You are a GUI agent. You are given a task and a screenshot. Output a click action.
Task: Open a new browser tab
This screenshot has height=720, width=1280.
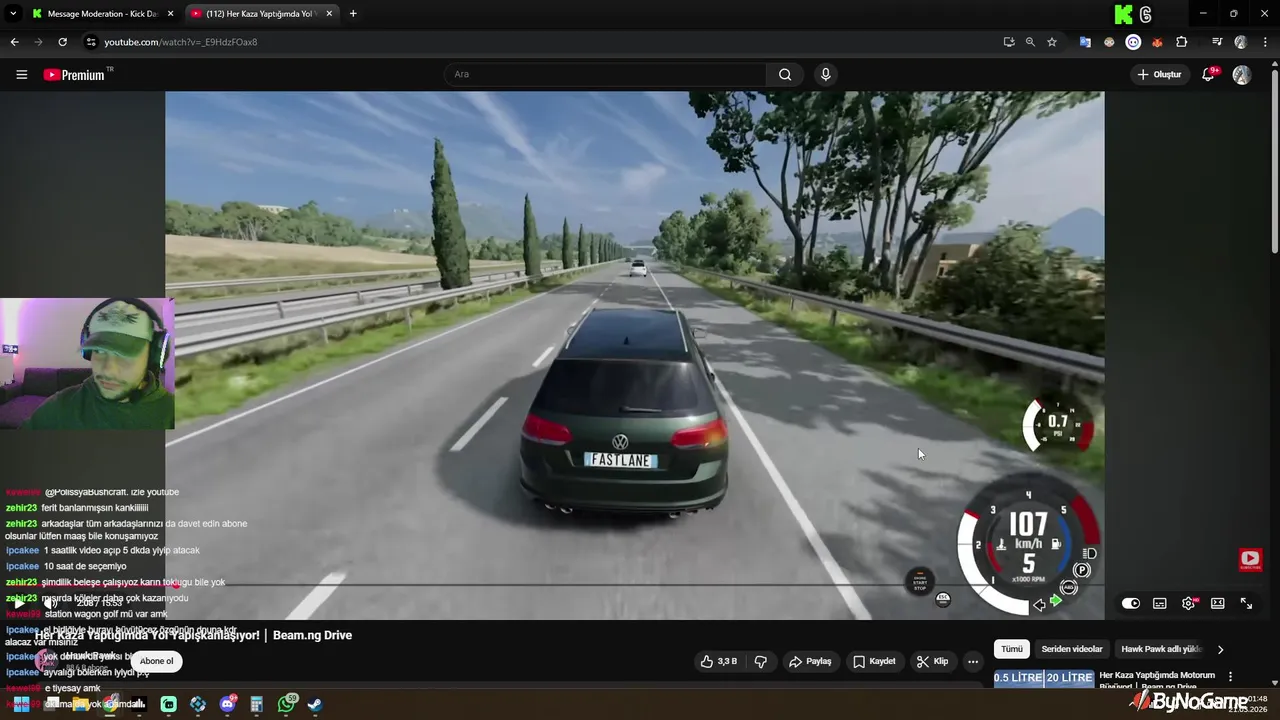point(353,14)
